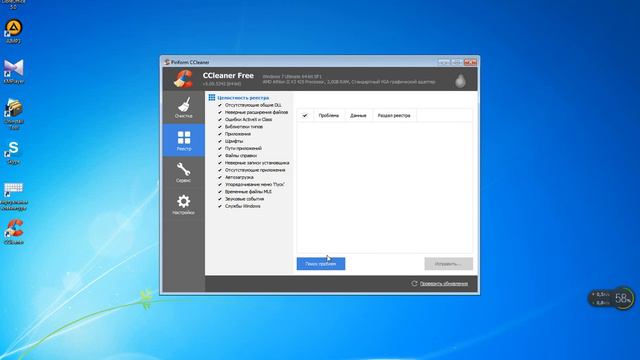
Task: Toggle the select-all checkmark column header
Action: pyautogui.click(x=305, y=116)
